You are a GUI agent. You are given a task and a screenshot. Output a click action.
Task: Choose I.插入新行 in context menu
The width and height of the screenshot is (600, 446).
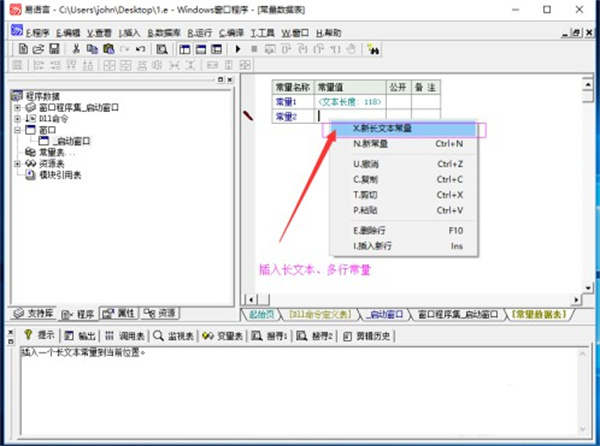404,246
